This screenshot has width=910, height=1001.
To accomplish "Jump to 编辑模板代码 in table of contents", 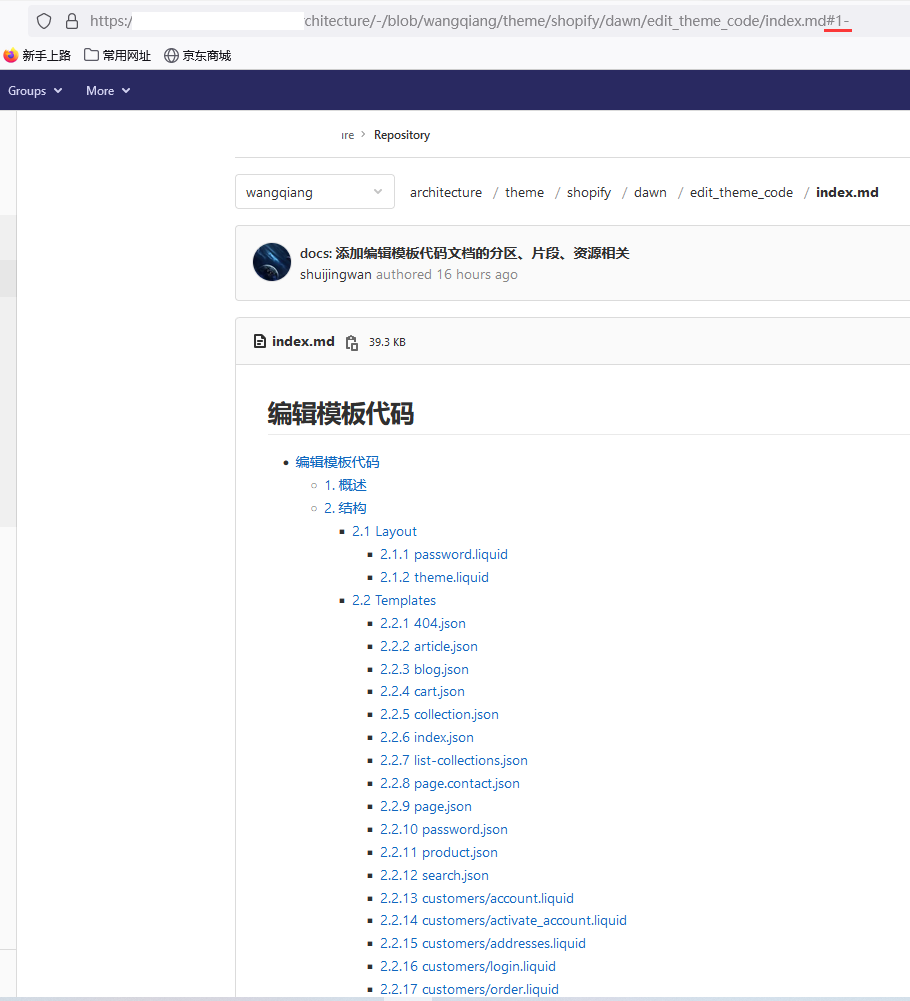I will click(337, 462).
